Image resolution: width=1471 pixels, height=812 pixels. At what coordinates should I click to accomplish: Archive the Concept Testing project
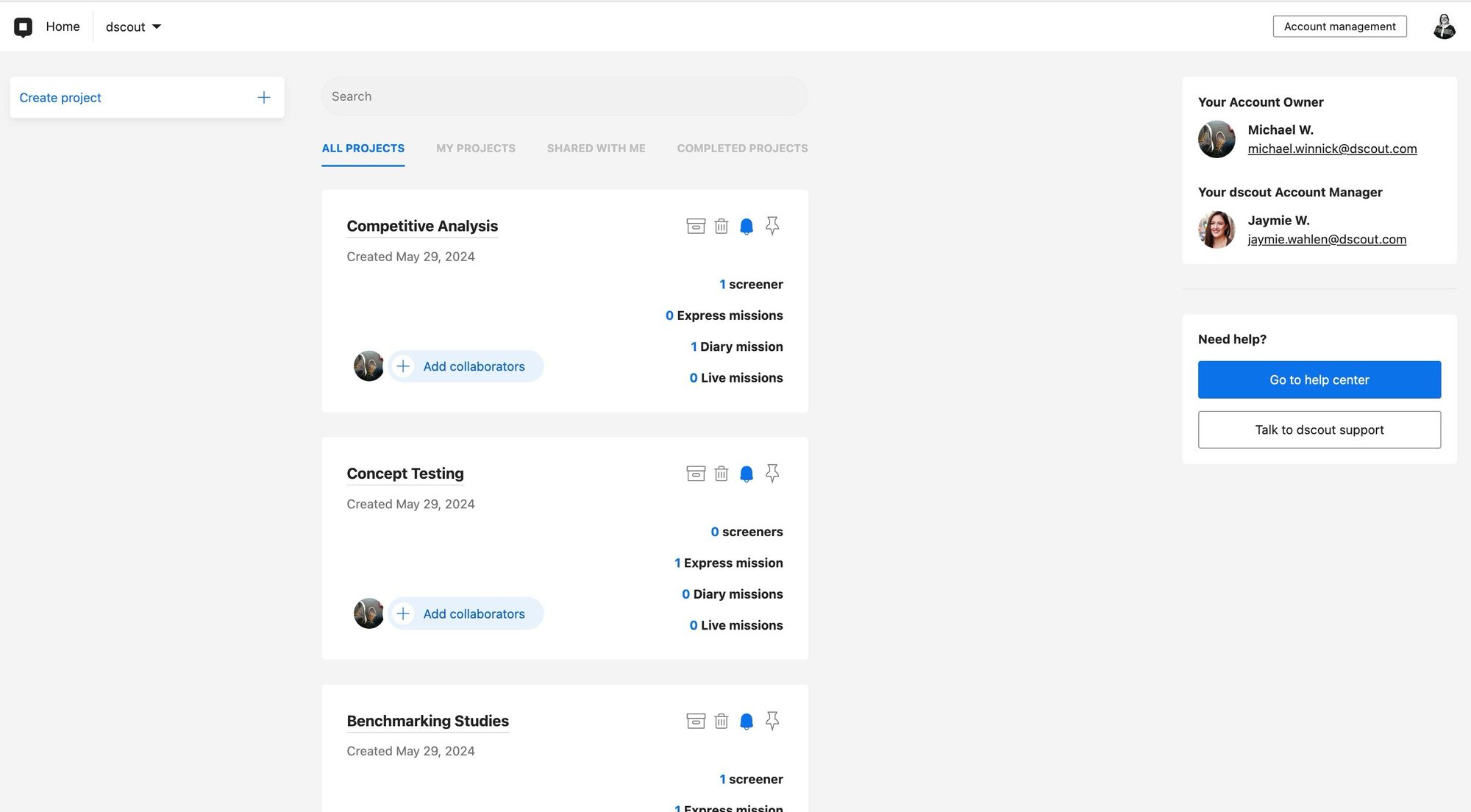pos(695,474)
